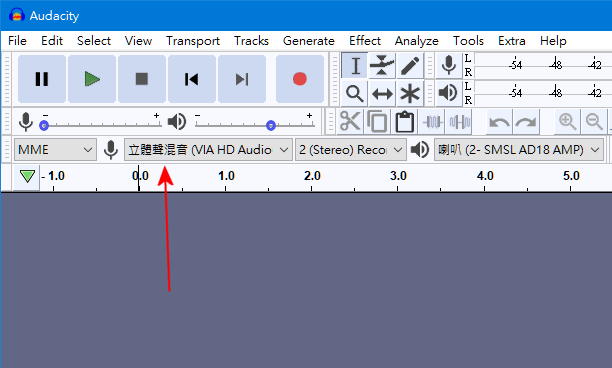The height and width of the screenshot is (368, 612).
Task: Pick the Multi-Tool asterisk icon
Action: click(410, 94)
